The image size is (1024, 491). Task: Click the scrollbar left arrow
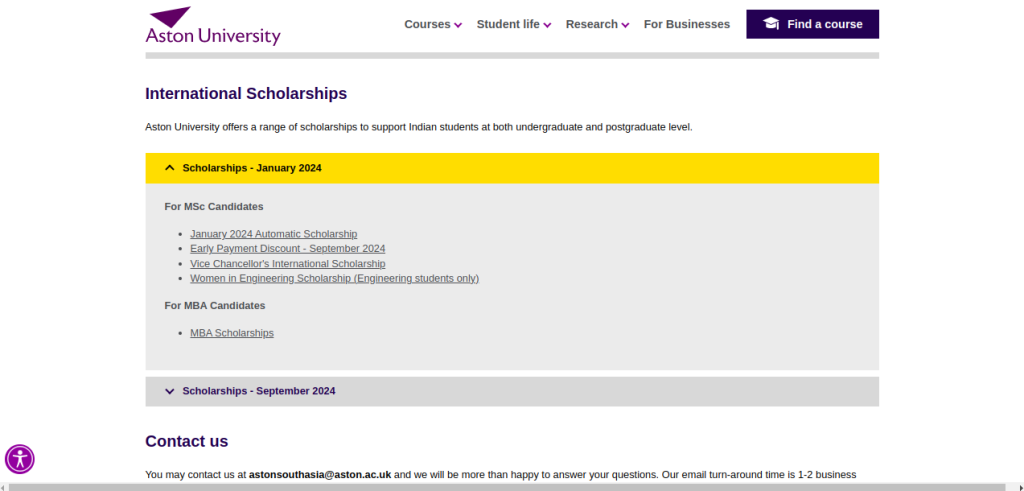(4, 487)
